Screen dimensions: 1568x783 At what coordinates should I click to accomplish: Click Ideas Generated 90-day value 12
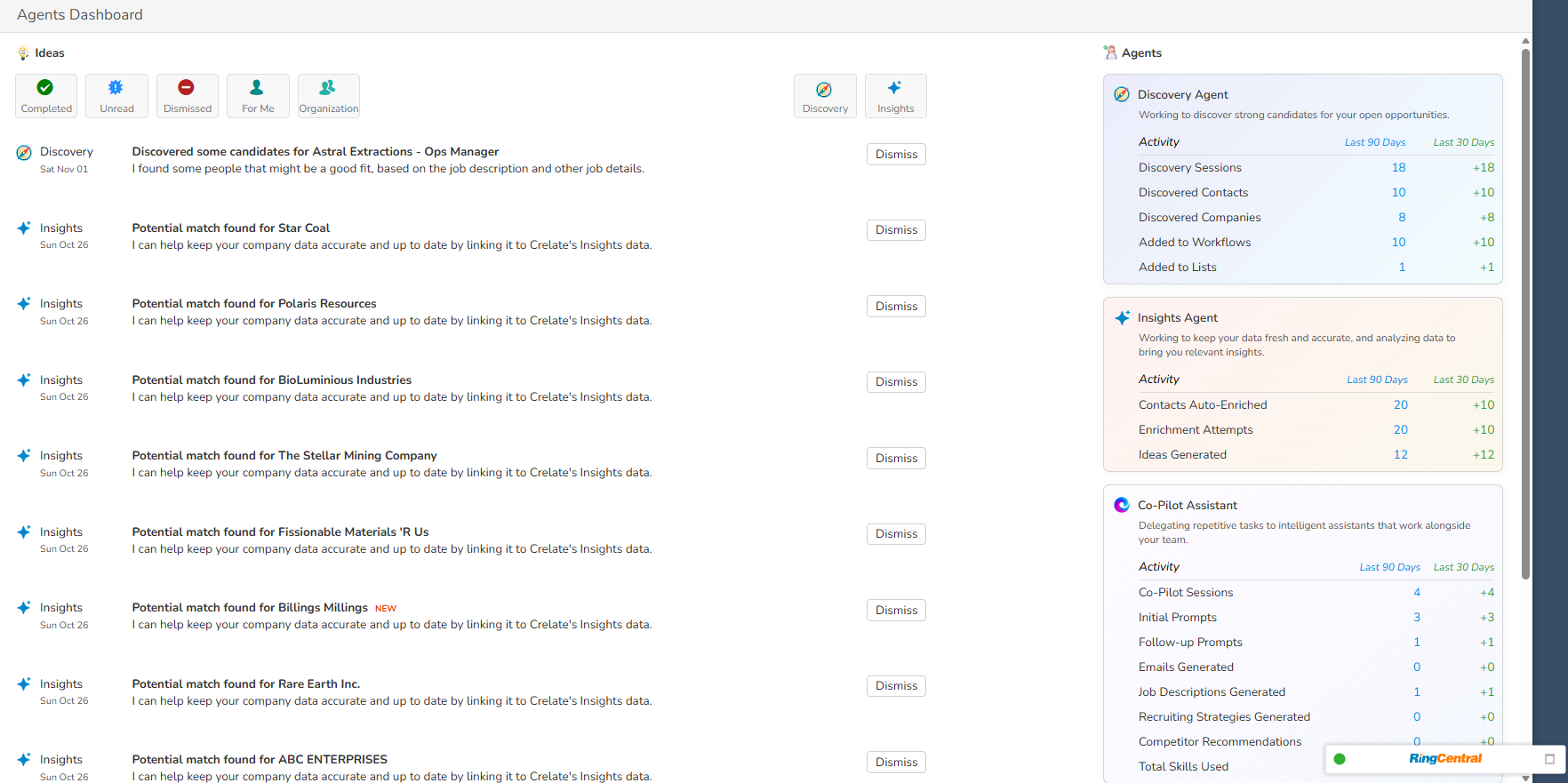pyautogui.click(x=1401, y=455)
